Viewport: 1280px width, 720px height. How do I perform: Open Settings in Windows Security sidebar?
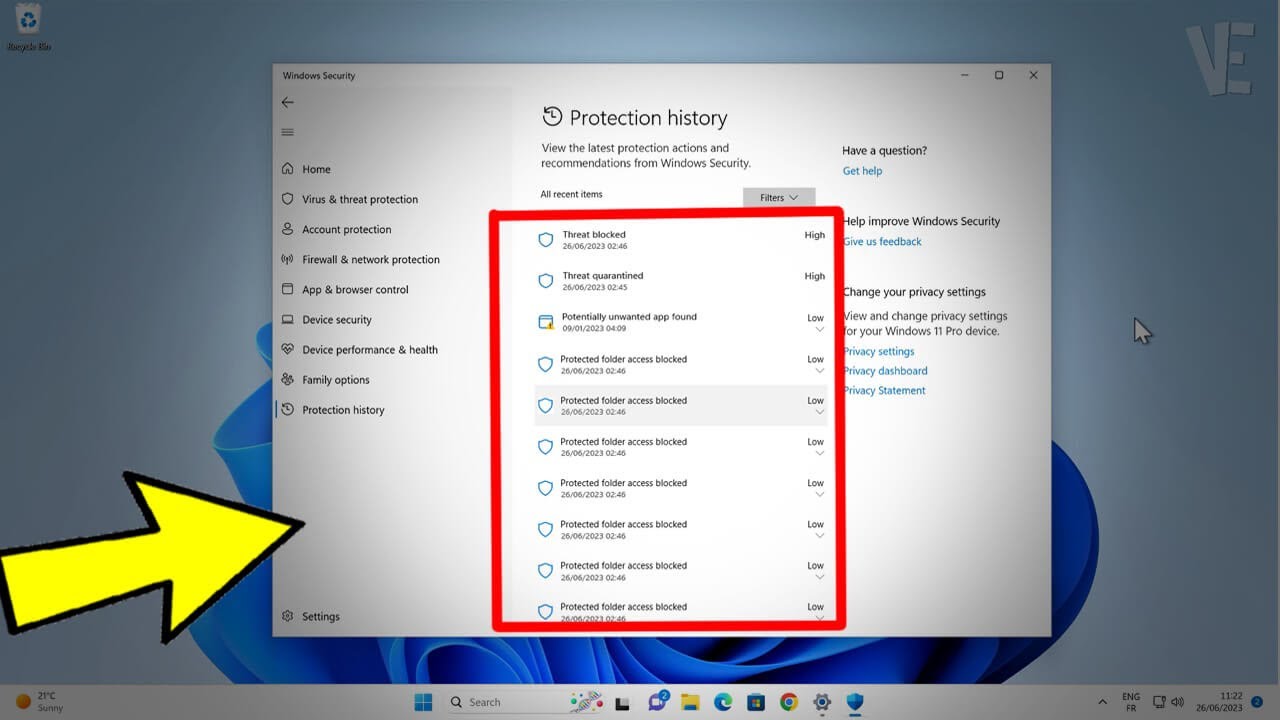[x=320, y=616]
